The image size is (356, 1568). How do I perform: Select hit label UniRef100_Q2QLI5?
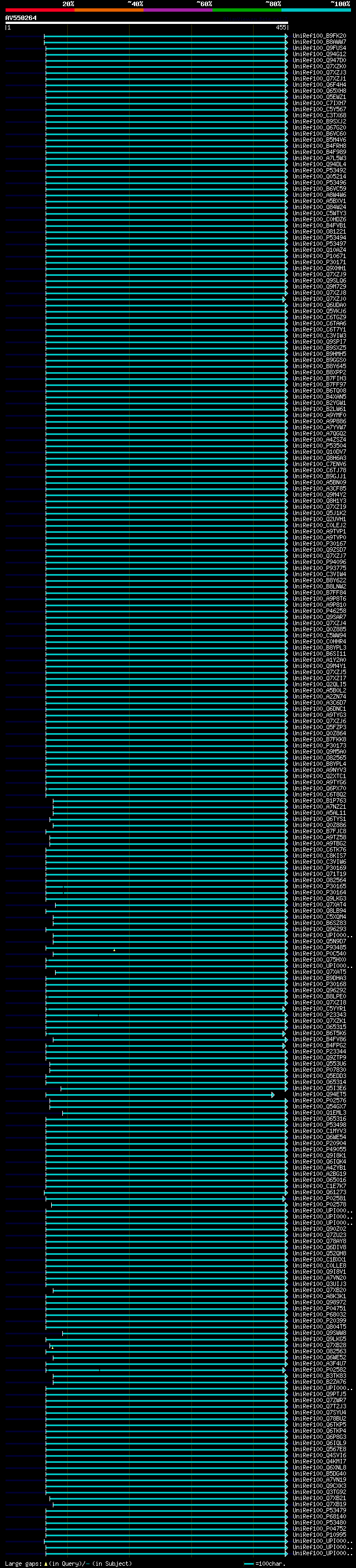[319, 684]
